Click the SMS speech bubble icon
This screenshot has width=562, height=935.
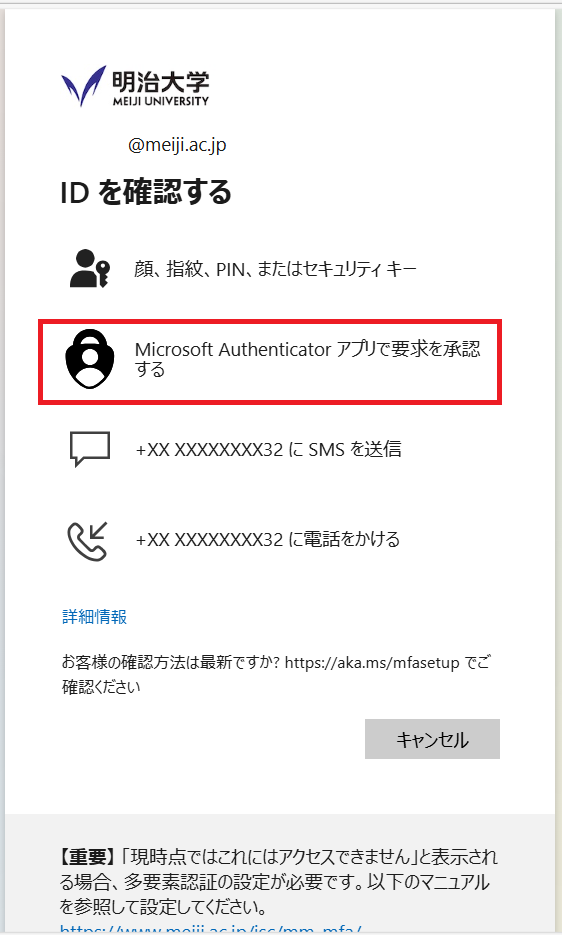90,448
